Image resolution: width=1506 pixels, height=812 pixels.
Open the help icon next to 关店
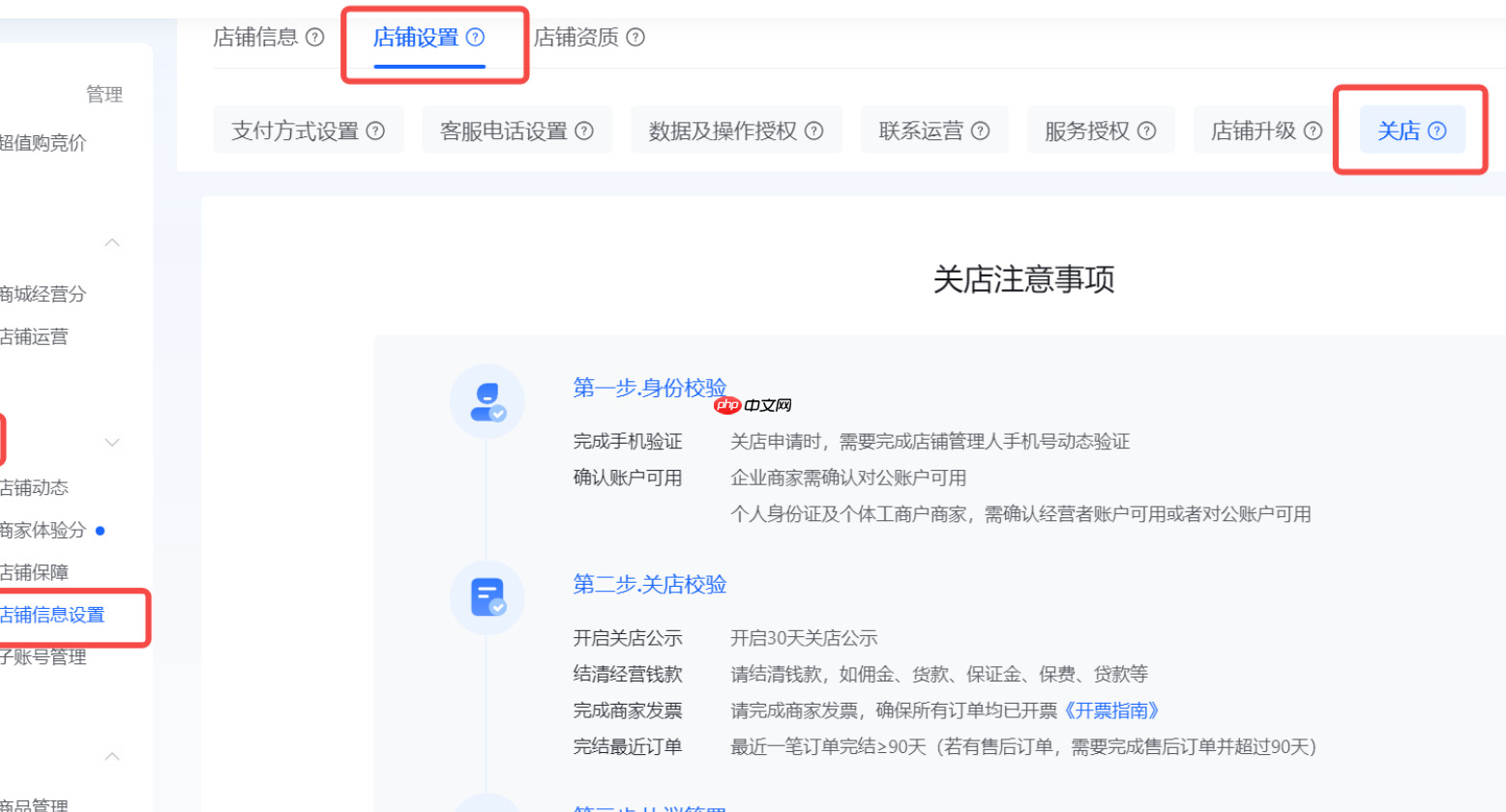1438,130
